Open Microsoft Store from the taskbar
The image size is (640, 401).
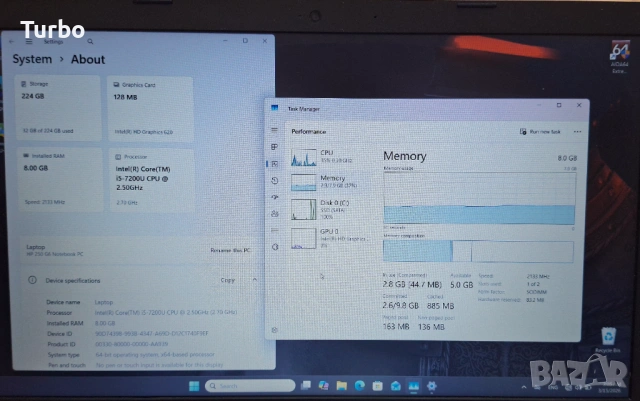378,385
